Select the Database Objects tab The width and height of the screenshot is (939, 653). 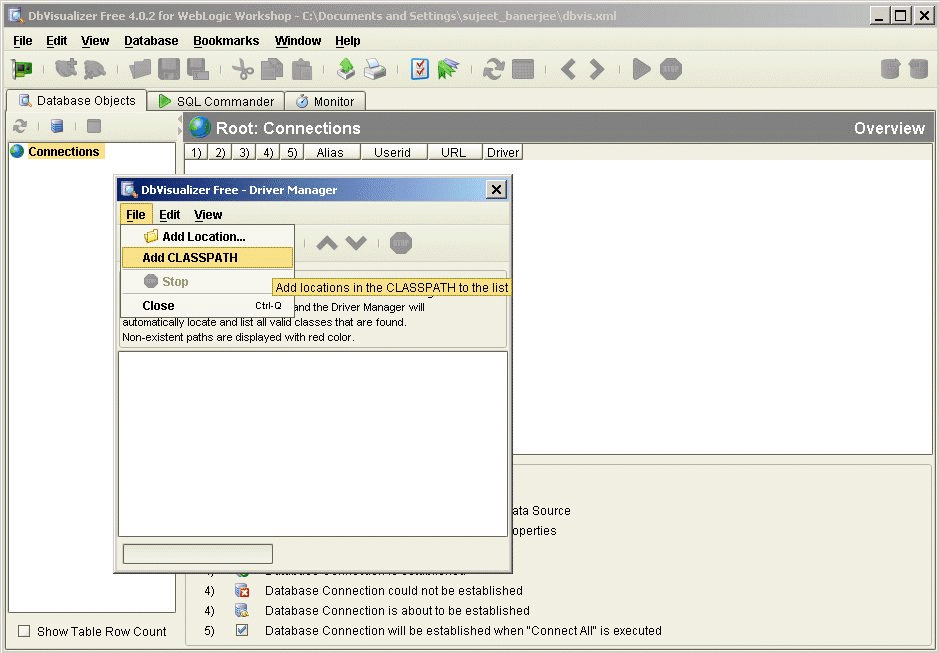[77, 101]
